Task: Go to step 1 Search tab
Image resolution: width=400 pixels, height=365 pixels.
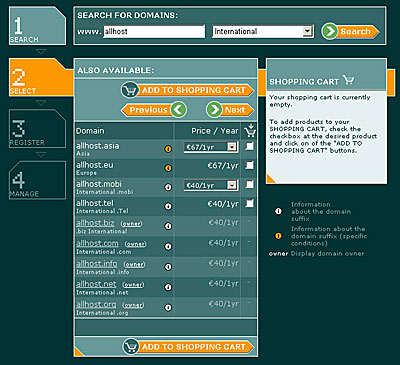Action: (x=37, y=26)
